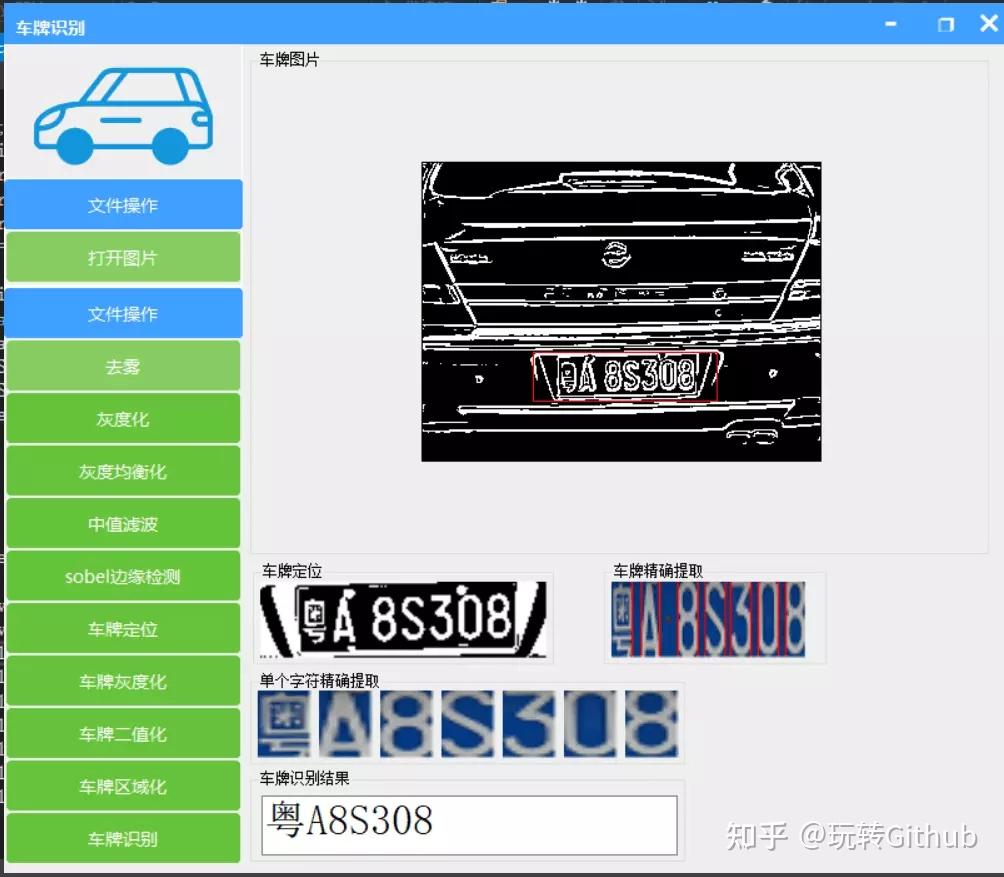Open an image with 打开图片
Screen dimensions: 1004x877
click(123, 257)
